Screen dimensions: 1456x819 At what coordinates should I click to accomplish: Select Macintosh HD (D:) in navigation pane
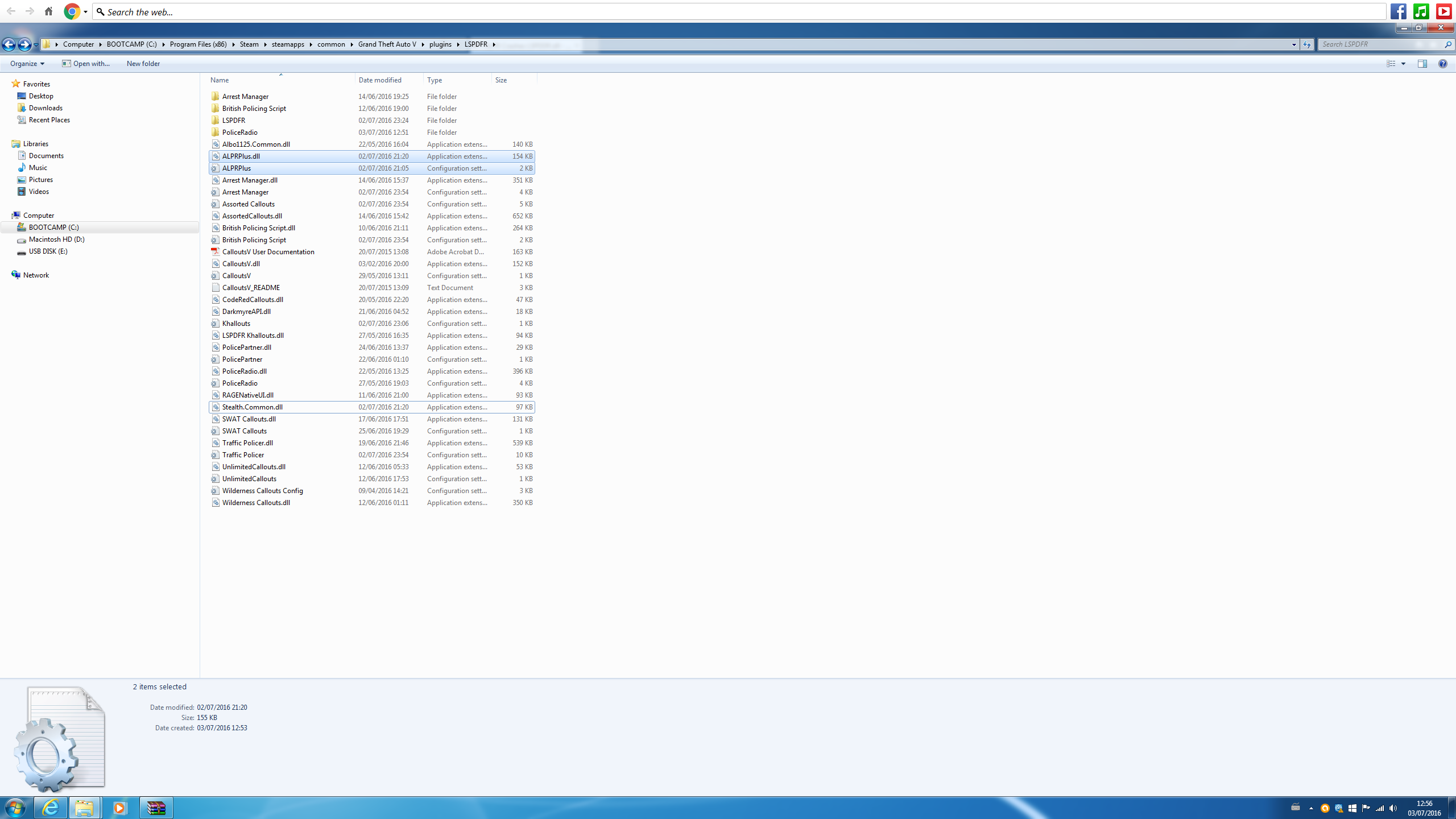pos(56,239)
